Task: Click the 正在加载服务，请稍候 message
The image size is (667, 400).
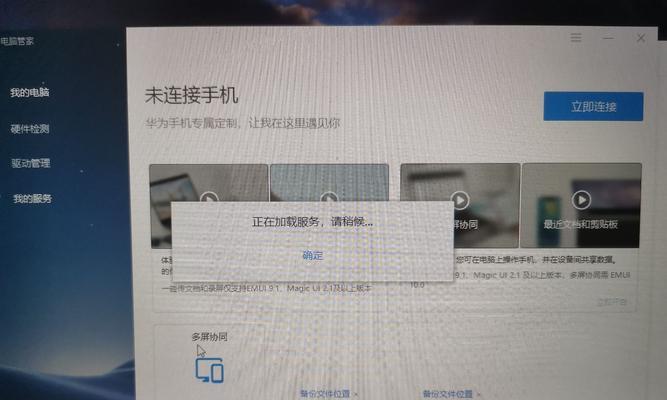Action: [313, 222]
